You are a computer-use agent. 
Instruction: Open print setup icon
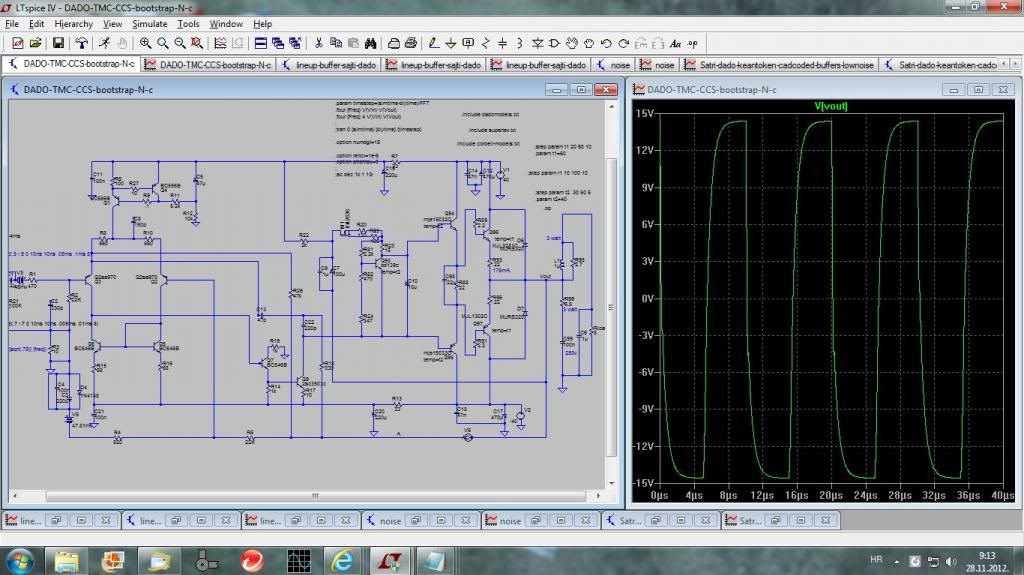(393, 43)
